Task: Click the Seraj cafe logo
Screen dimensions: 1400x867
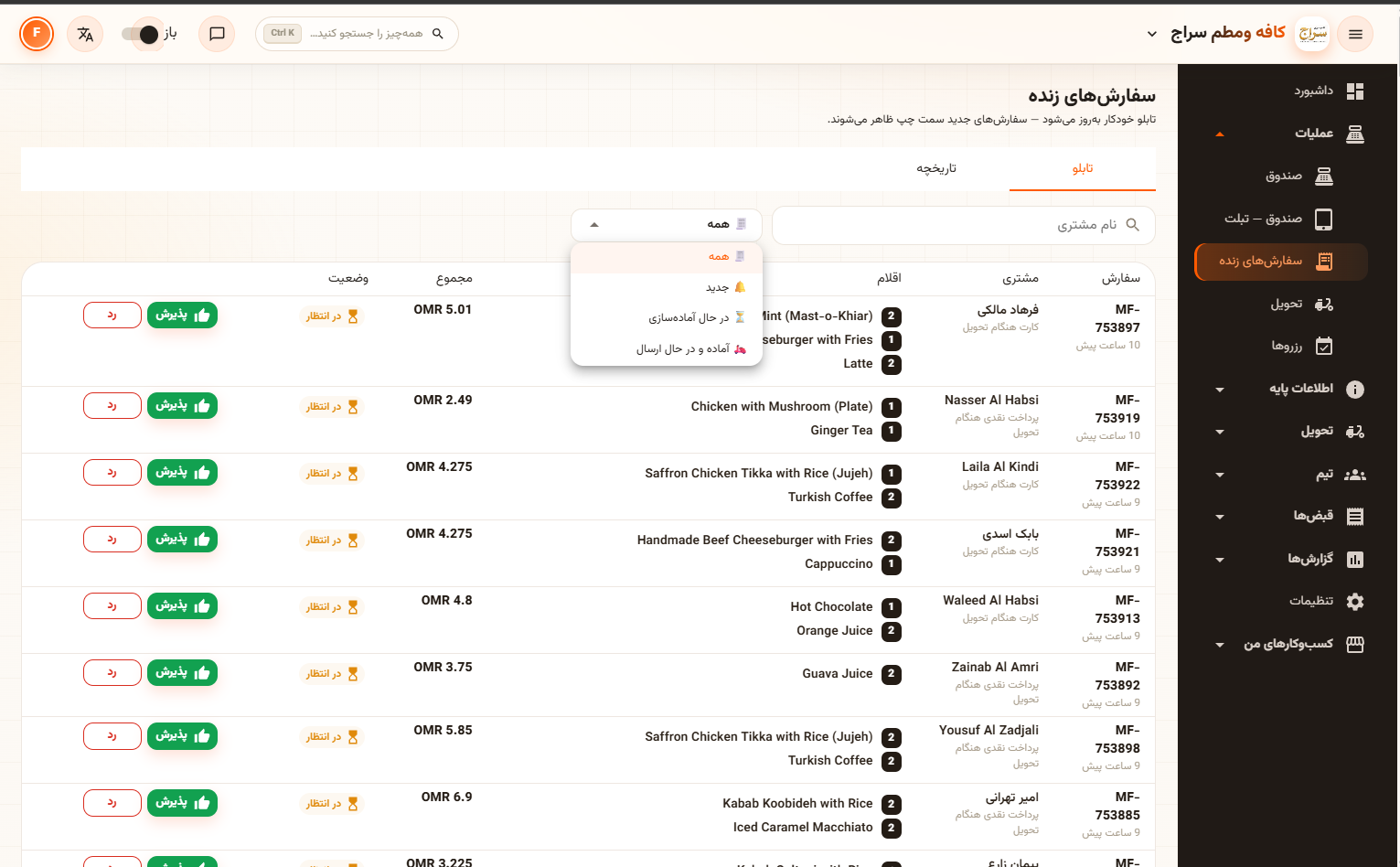Action: coord(1313,35)
